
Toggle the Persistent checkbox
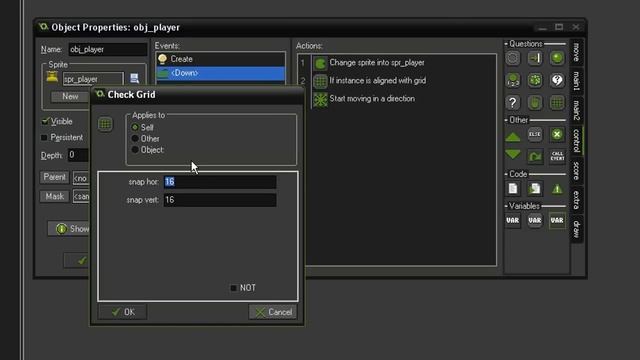[x=44, y=138]
